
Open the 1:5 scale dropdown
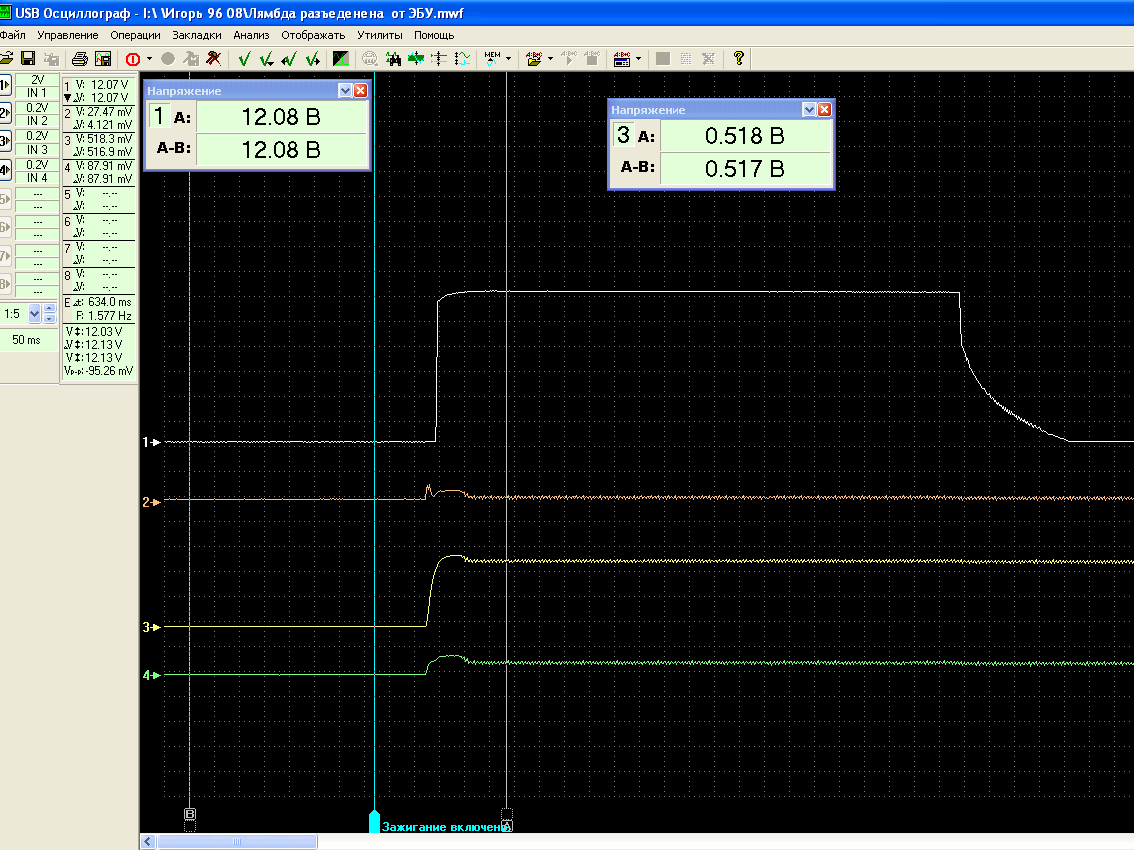(x=36, y=314)
